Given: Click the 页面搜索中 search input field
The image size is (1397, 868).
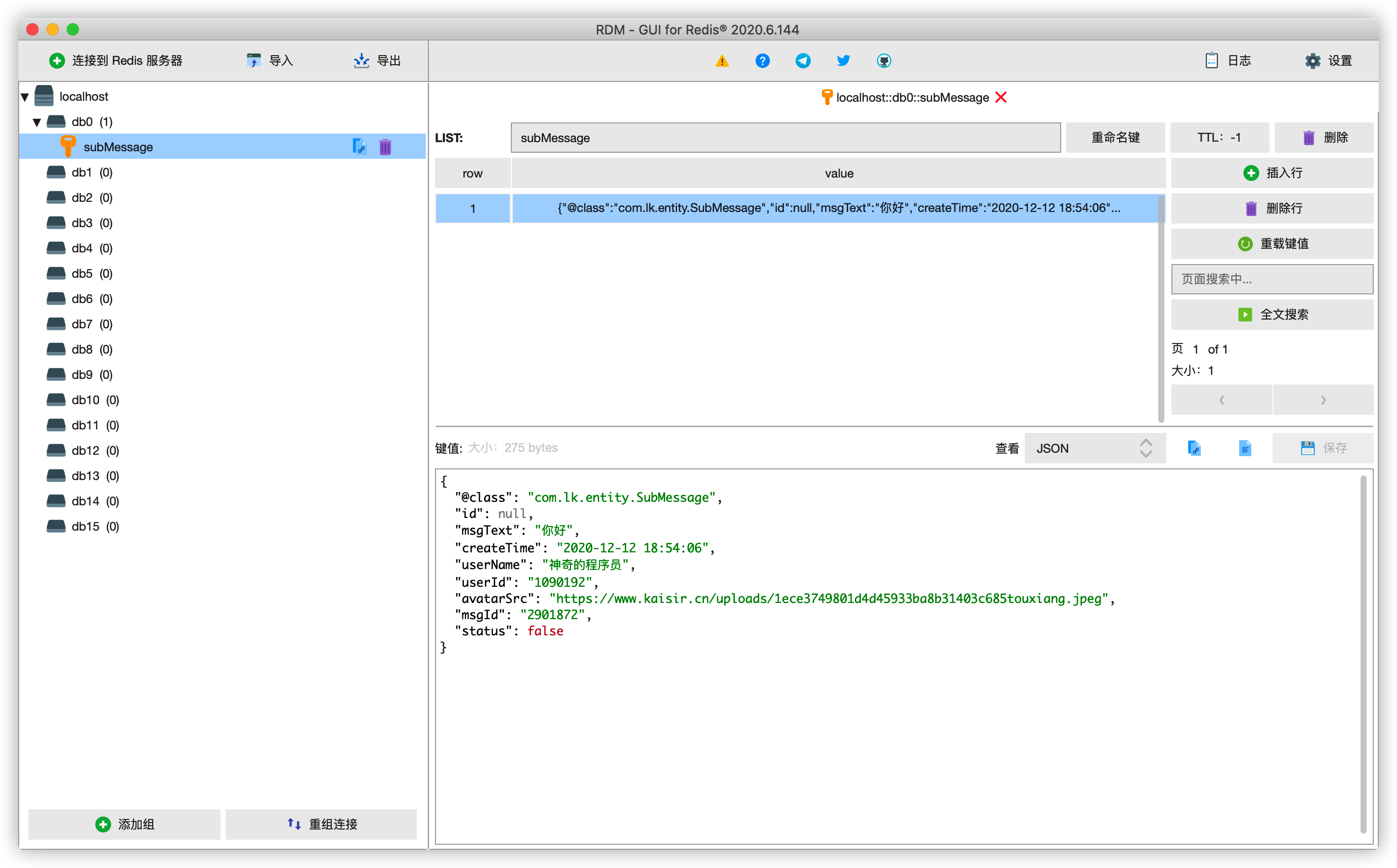Looking at the screenshot, I should pos(1272,279).
